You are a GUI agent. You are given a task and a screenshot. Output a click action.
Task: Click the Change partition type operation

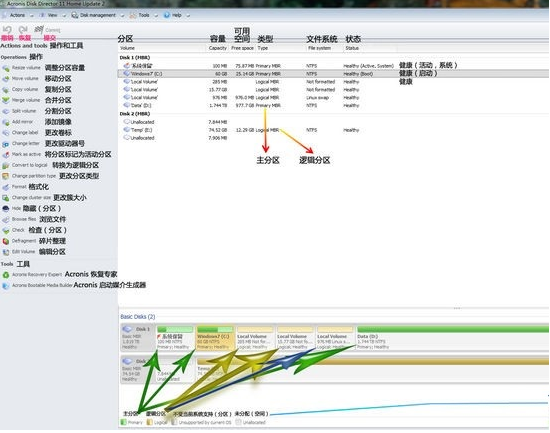point(29,176)
